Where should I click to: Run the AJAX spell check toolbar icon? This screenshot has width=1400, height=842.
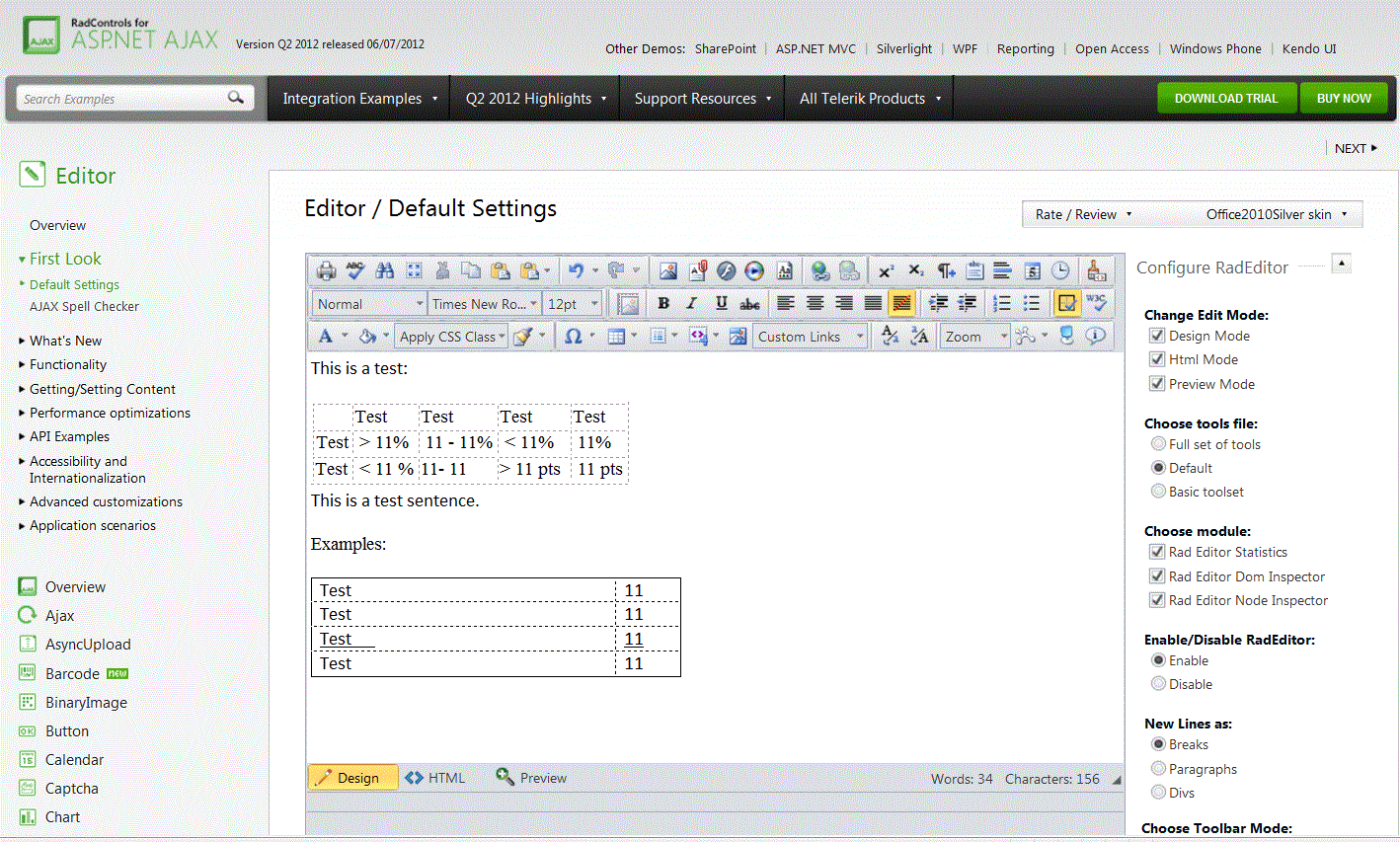tap(355, 270)
